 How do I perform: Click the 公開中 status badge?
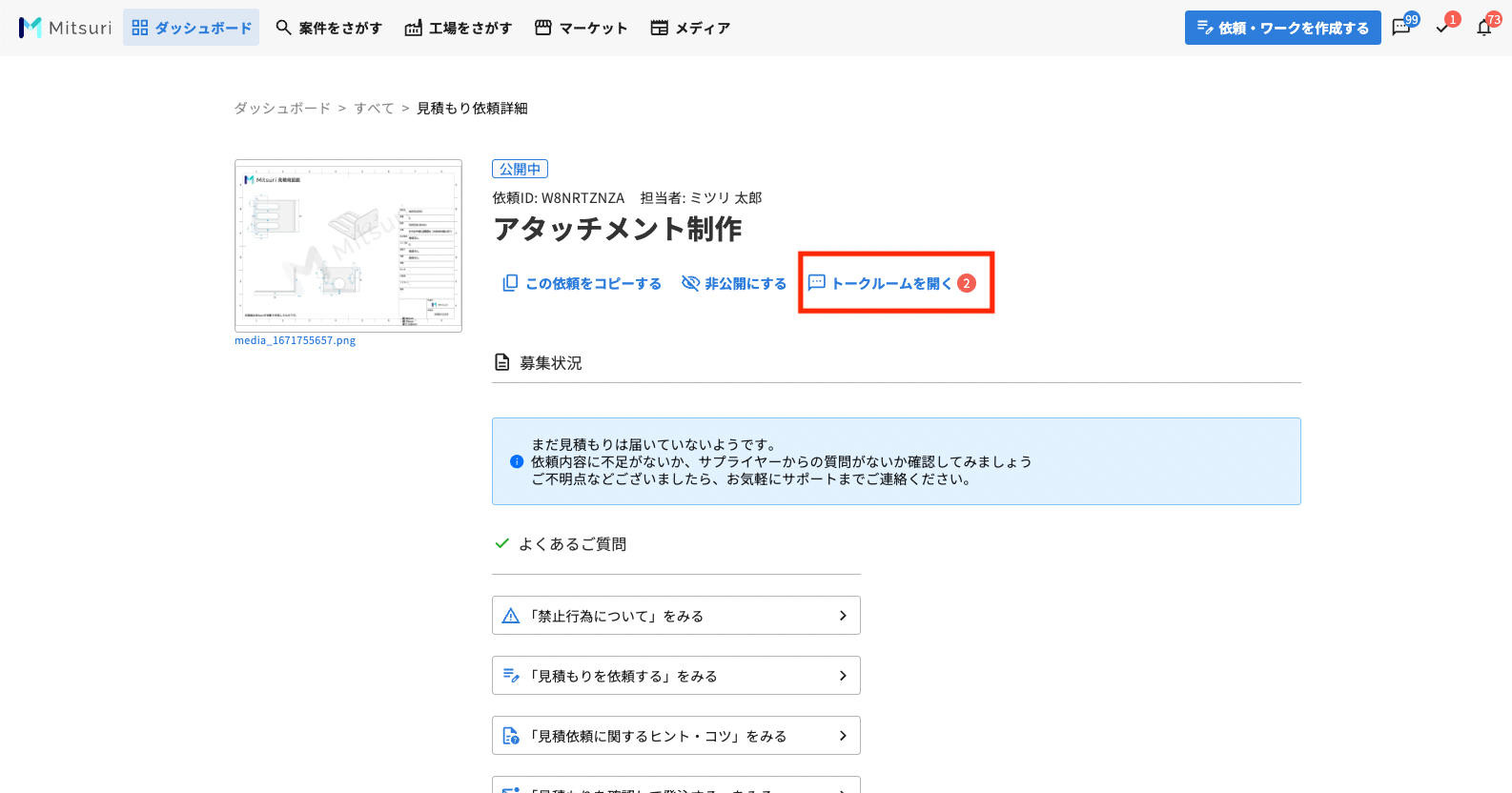click(x=520, y=169)
